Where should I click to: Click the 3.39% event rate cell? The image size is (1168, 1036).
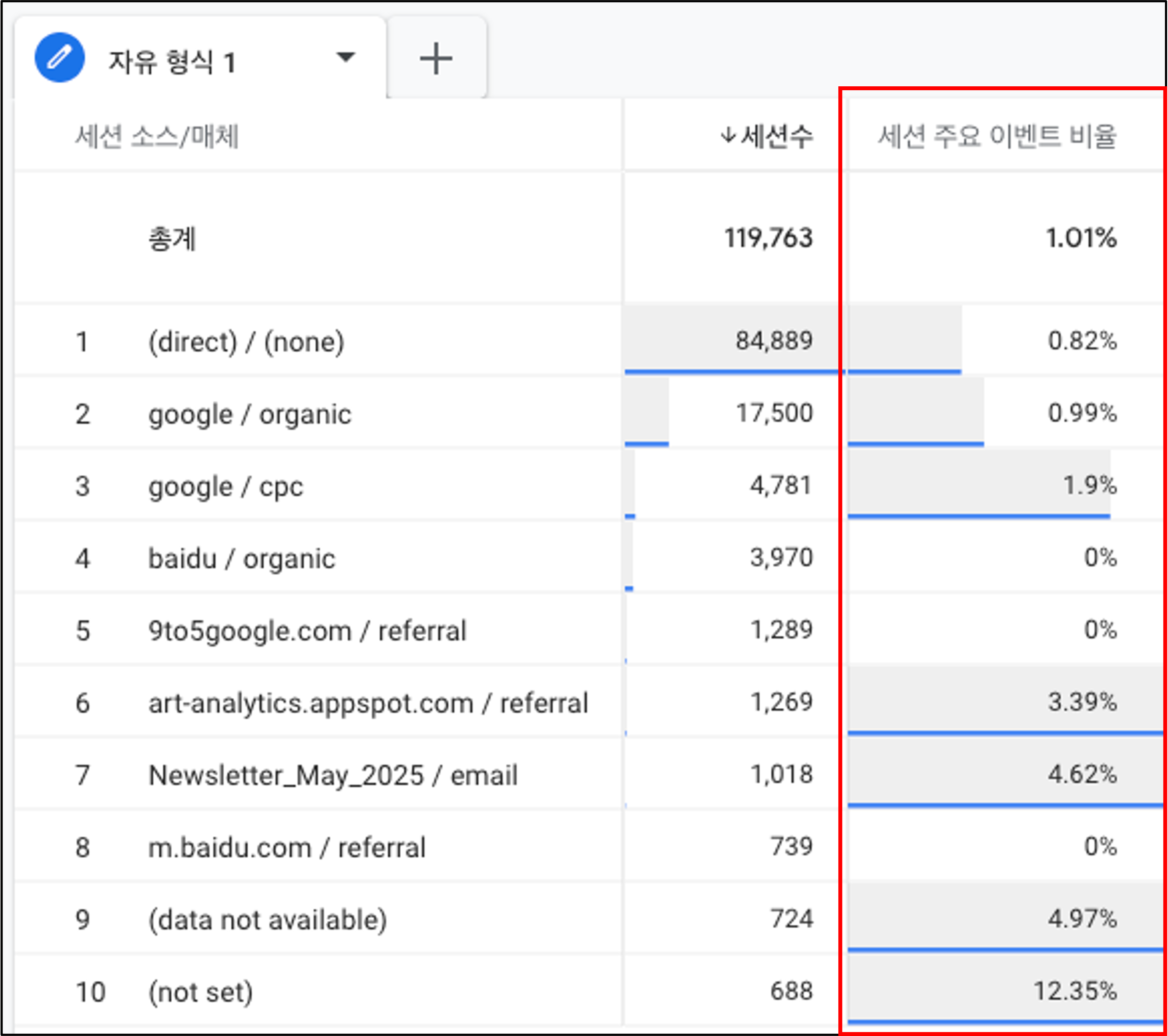pos(1082,702)
